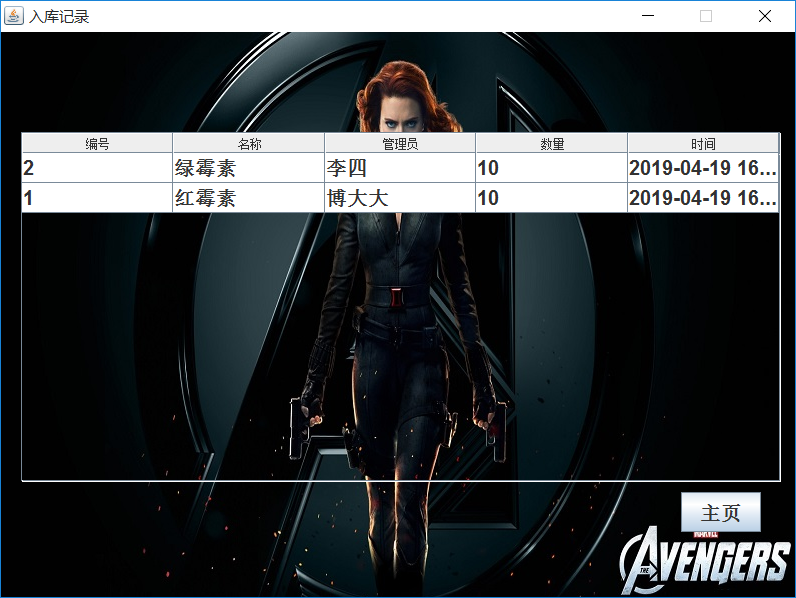Click the 主页 button
The height and width of the screenshot is (598, 796).
tap(720, 512)
